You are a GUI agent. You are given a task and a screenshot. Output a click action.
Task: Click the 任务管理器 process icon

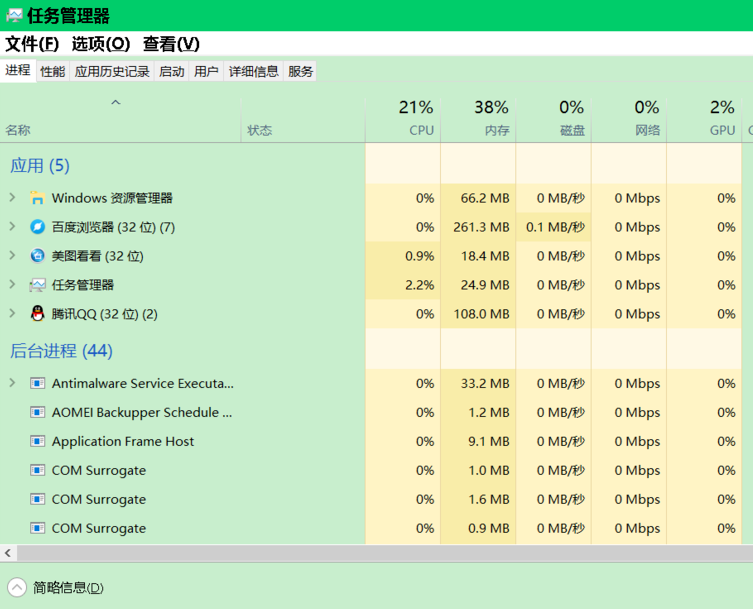coord(37,285)
